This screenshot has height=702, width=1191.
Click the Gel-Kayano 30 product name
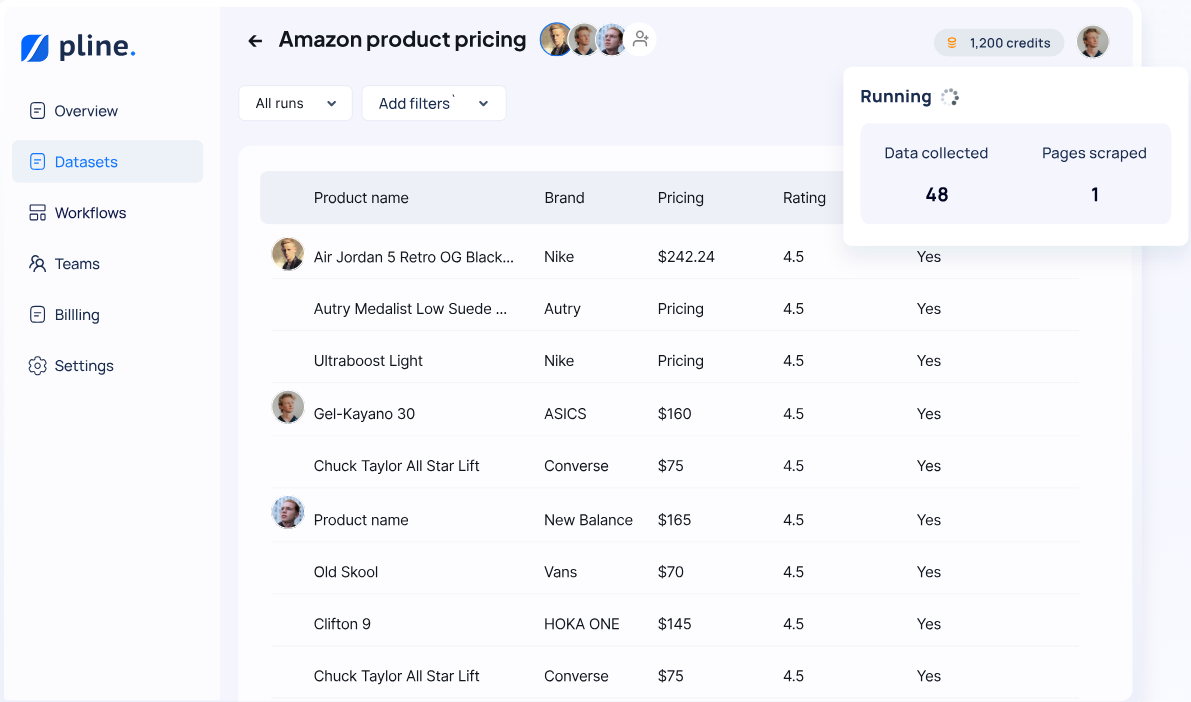pos(364,414)
